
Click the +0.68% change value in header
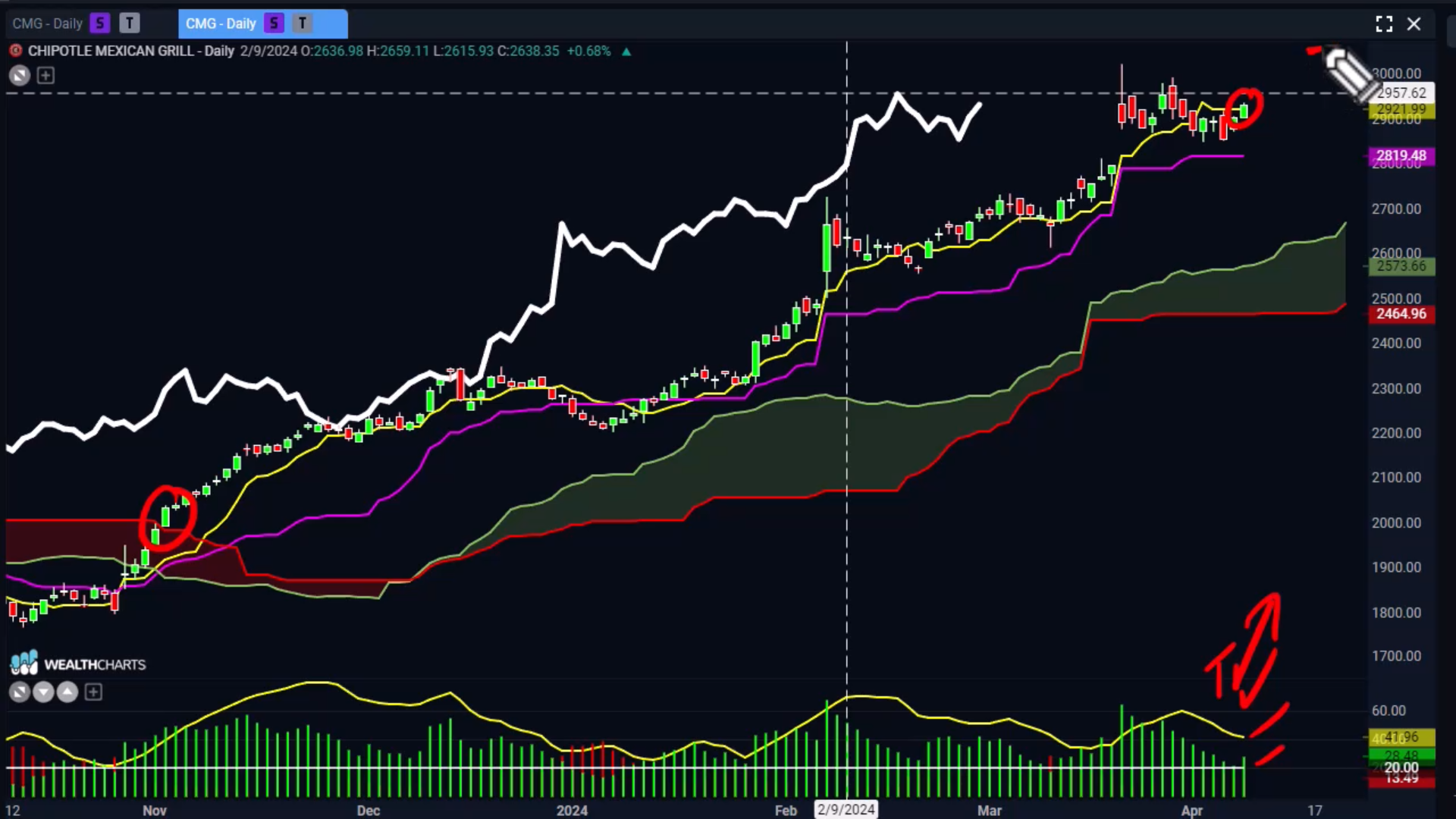[589, 51]
